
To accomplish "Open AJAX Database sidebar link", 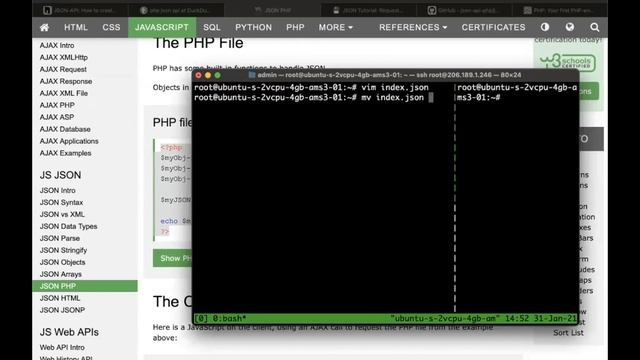I will pos(65,129).
